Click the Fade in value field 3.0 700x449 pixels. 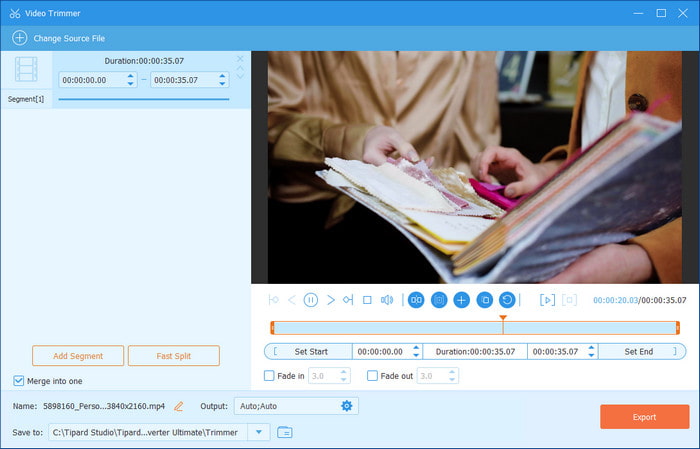[329, 376]
